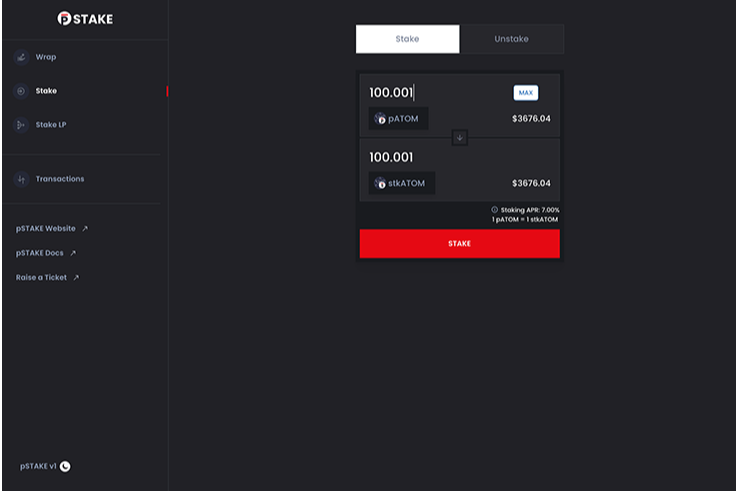Click the pATOM token icon
This screenshot has height=491, width=736.
[380, 118]
